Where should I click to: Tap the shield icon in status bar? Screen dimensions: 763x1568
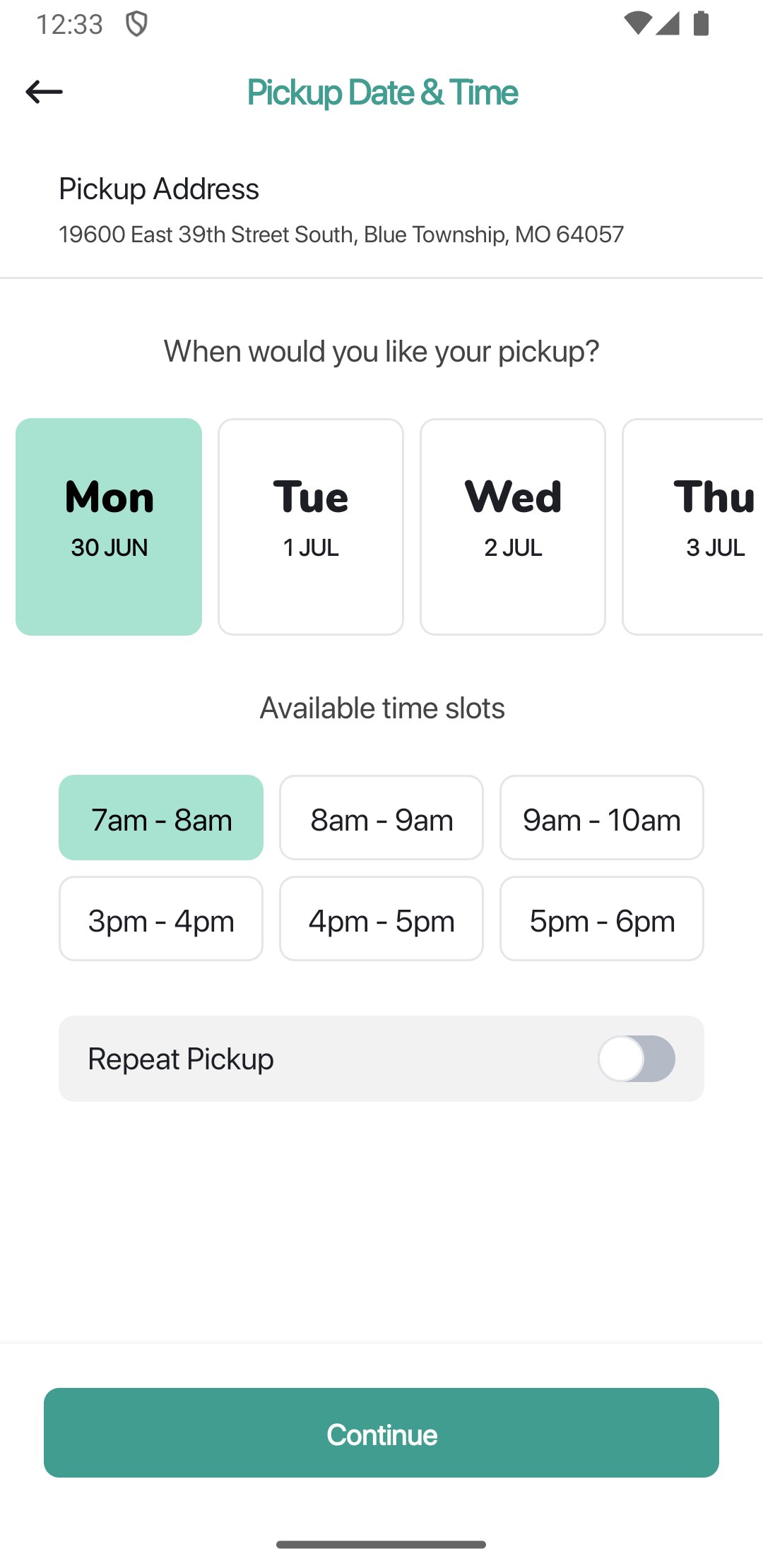tap(136, 24)
